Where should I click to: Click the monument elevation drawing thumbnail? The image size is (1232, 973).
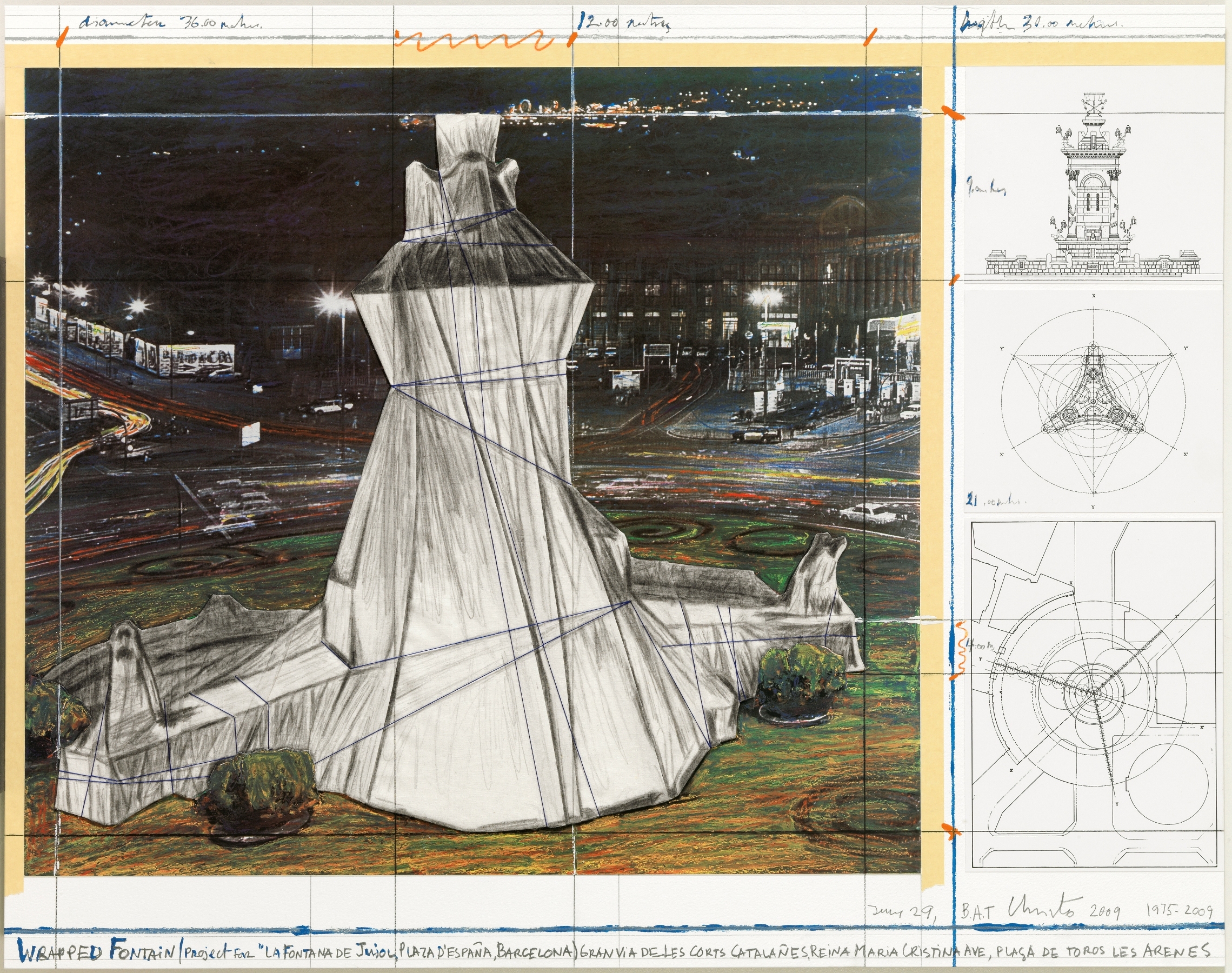1093,188
